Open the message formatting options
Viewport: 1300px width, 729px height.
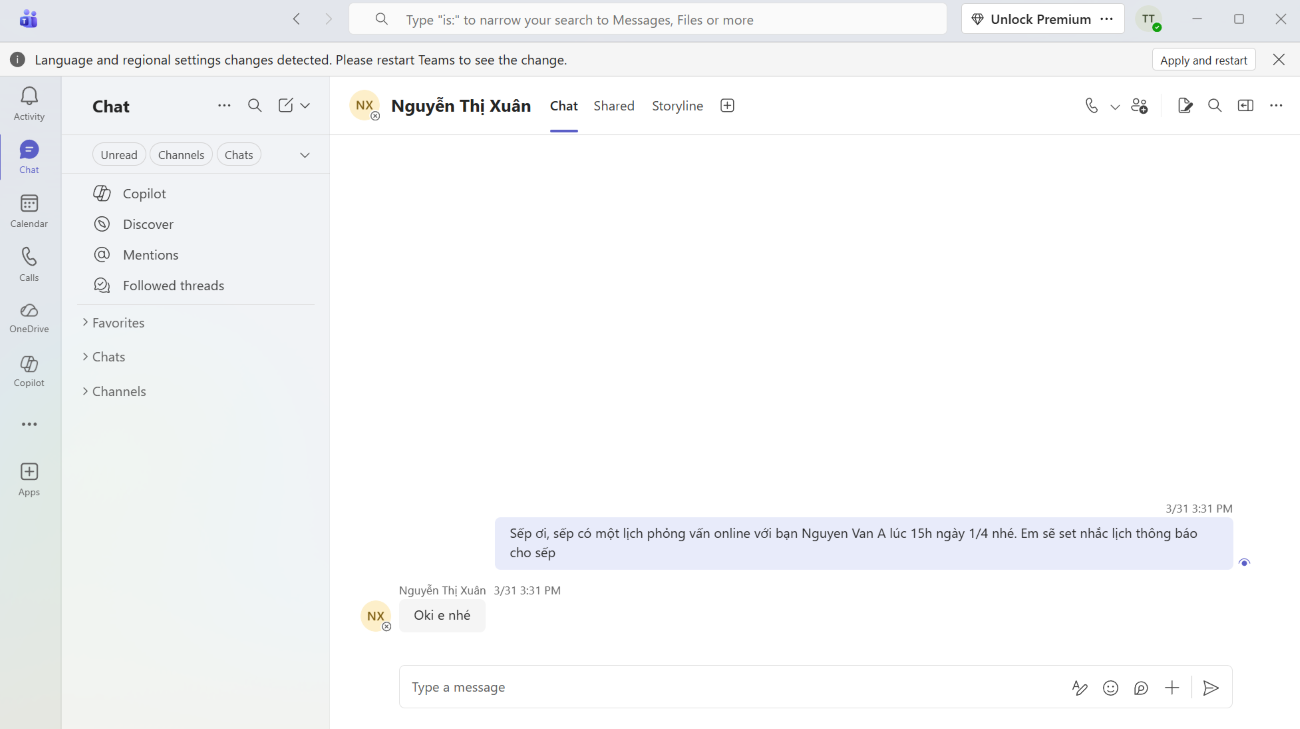coord(1080,688)
